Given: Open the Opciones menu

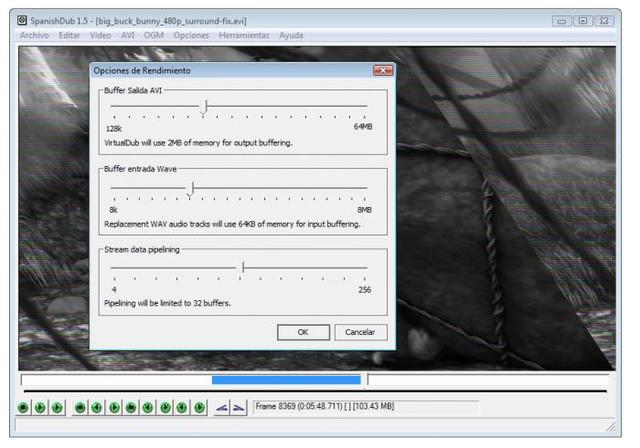Looking at the screenshot, I should 191,35.
